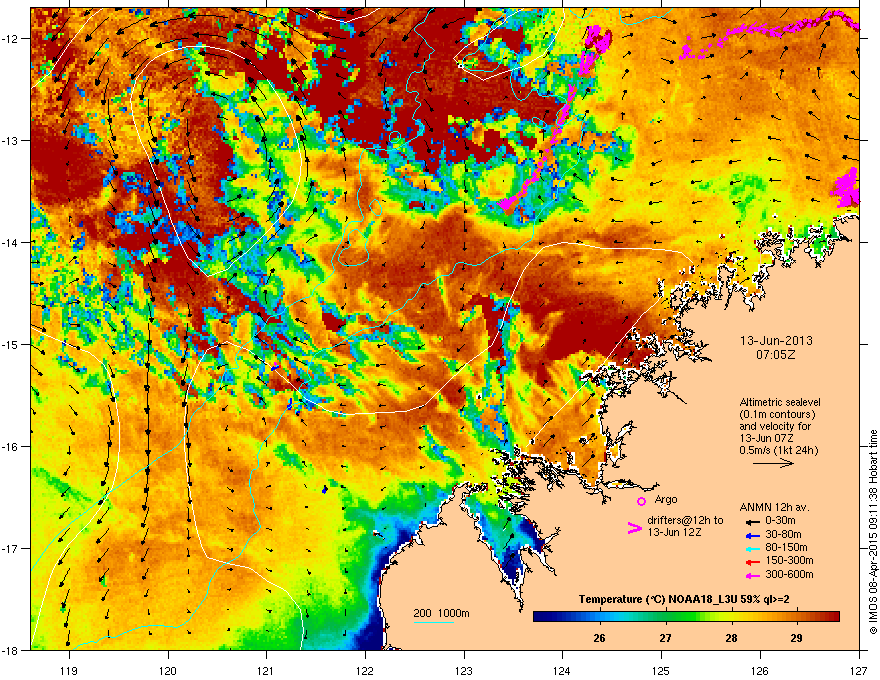
Task: Click longitude axis label 121
Action: click(x=267, y=670)
